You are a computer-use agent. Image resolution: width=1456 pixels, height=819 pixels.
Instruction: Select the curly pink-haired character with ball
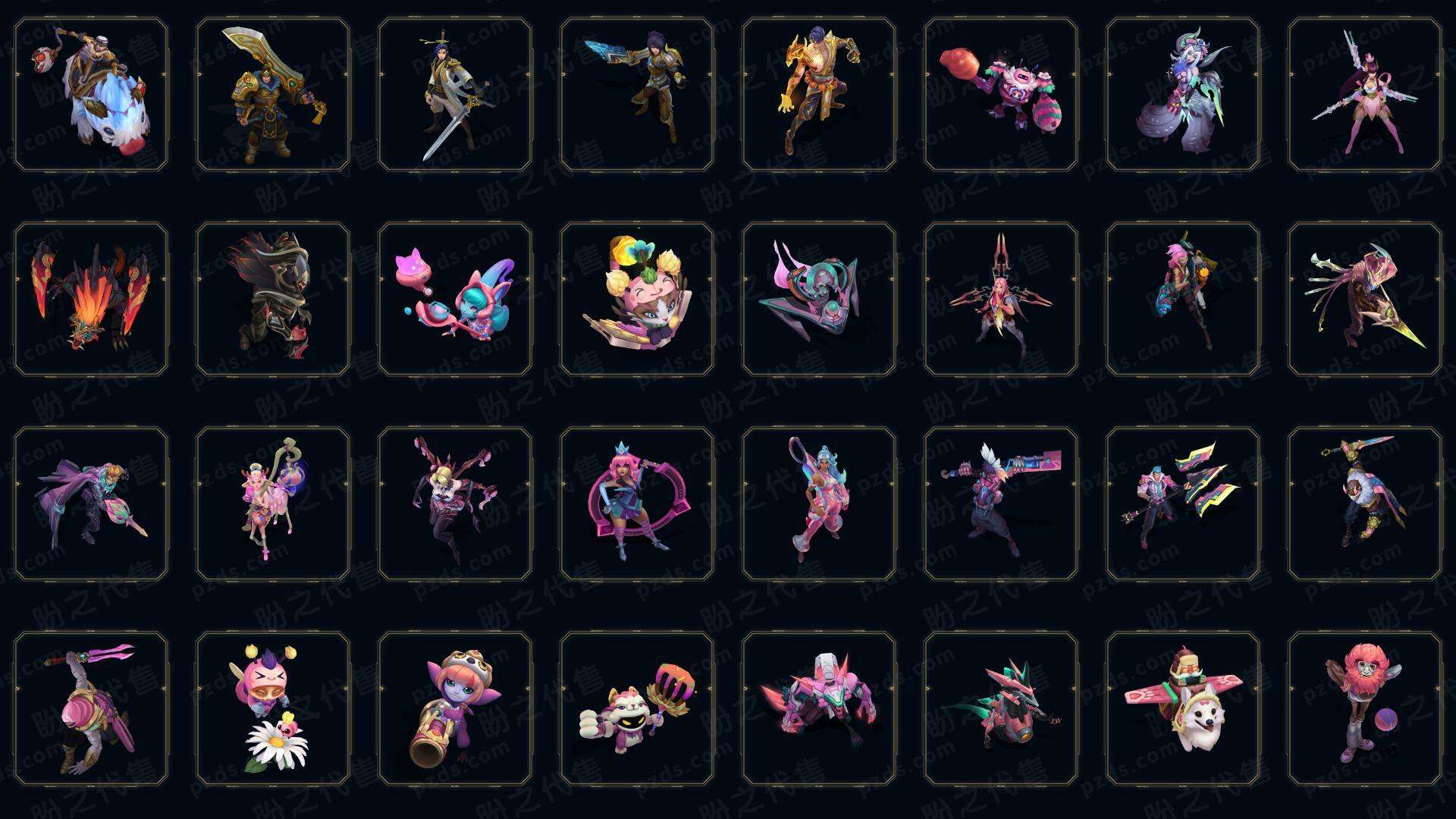click(1365, 708)
